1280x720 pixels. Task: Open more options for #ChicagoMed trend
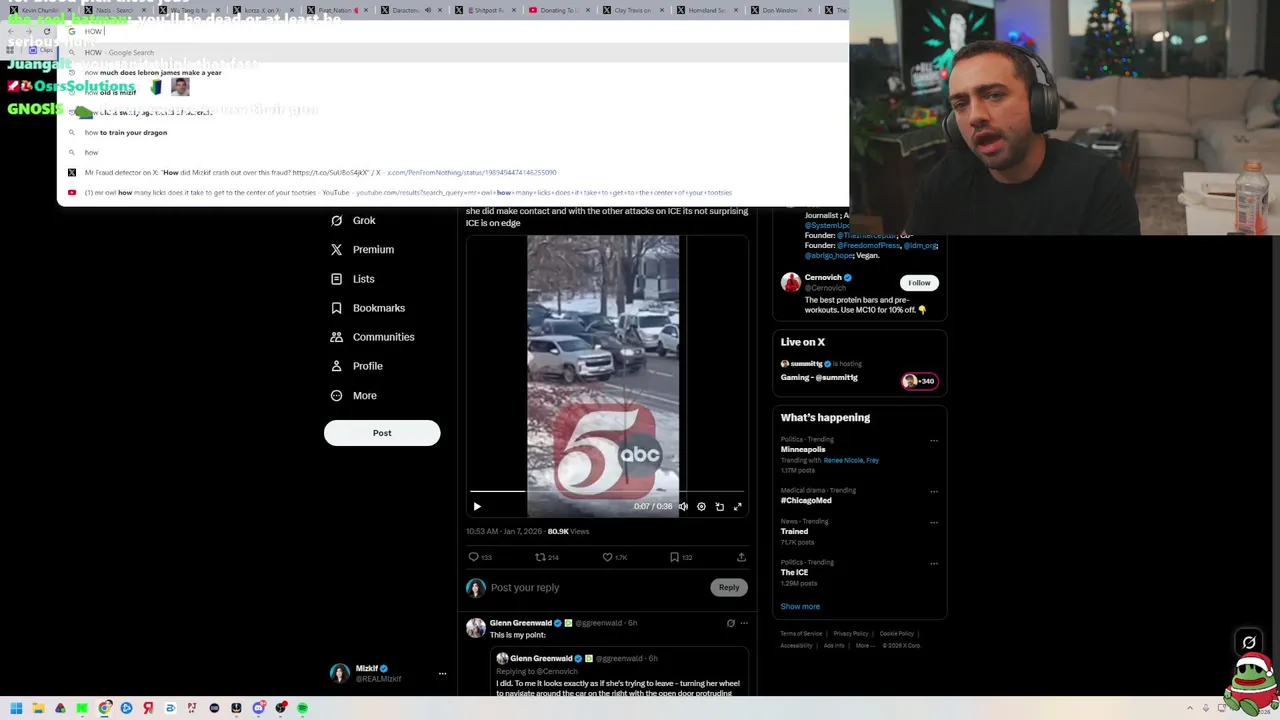[x=934, y=491]
